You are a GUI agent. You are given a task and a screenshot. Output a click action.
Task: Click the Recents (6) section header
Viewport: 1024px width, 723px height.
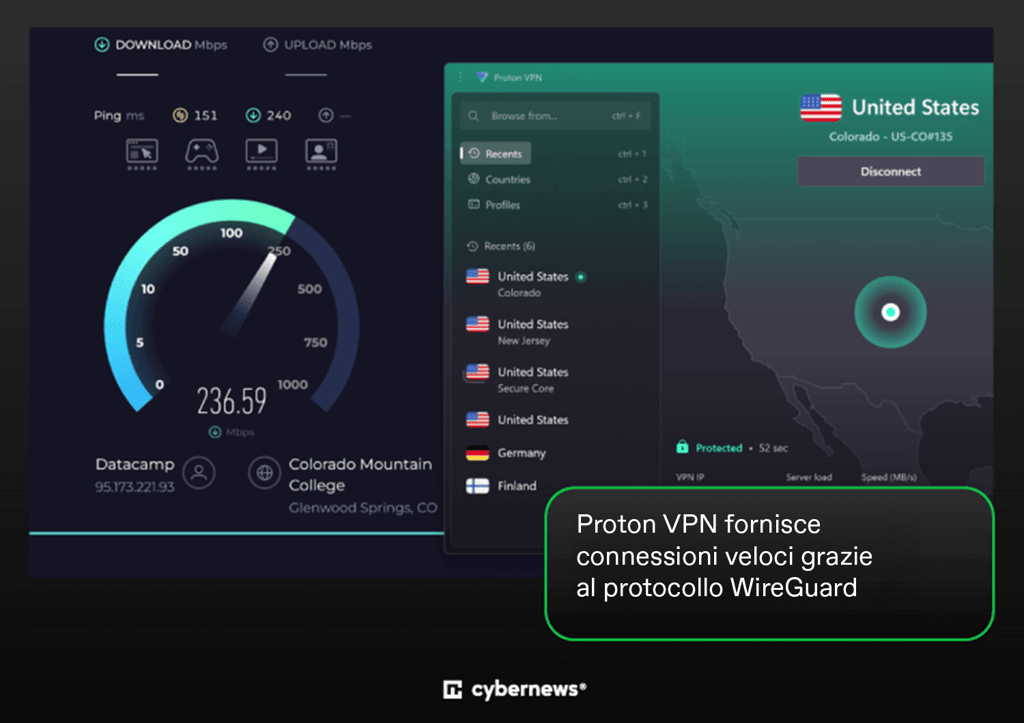click(501, 246)
